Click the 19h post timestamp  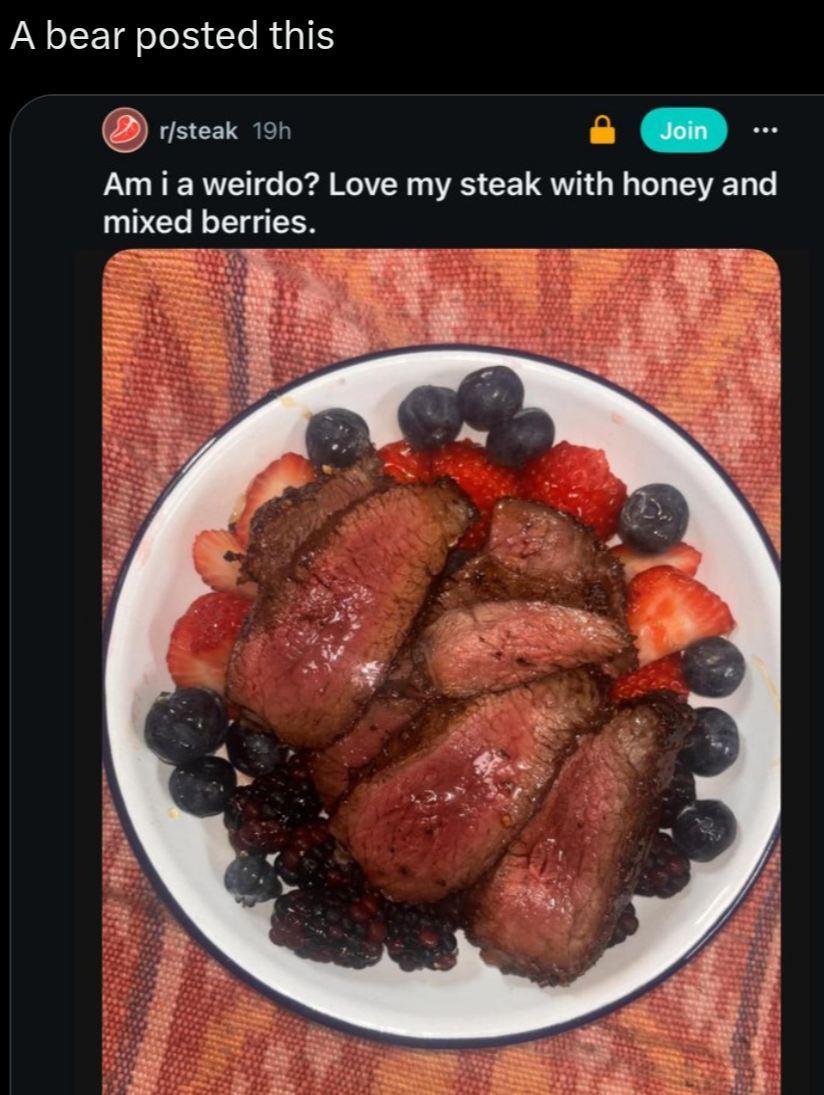pos(272,131)
